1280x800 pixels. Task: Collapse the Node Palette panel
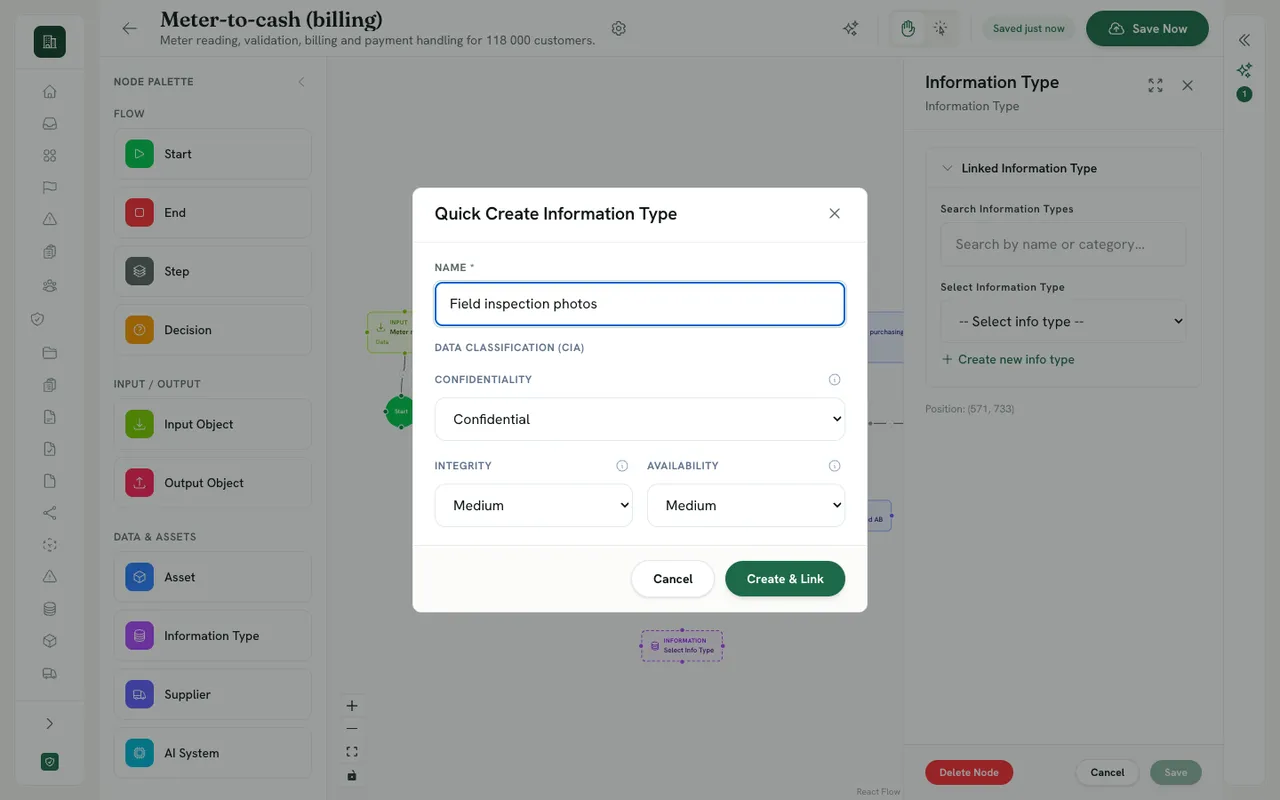tap(301, 82)
